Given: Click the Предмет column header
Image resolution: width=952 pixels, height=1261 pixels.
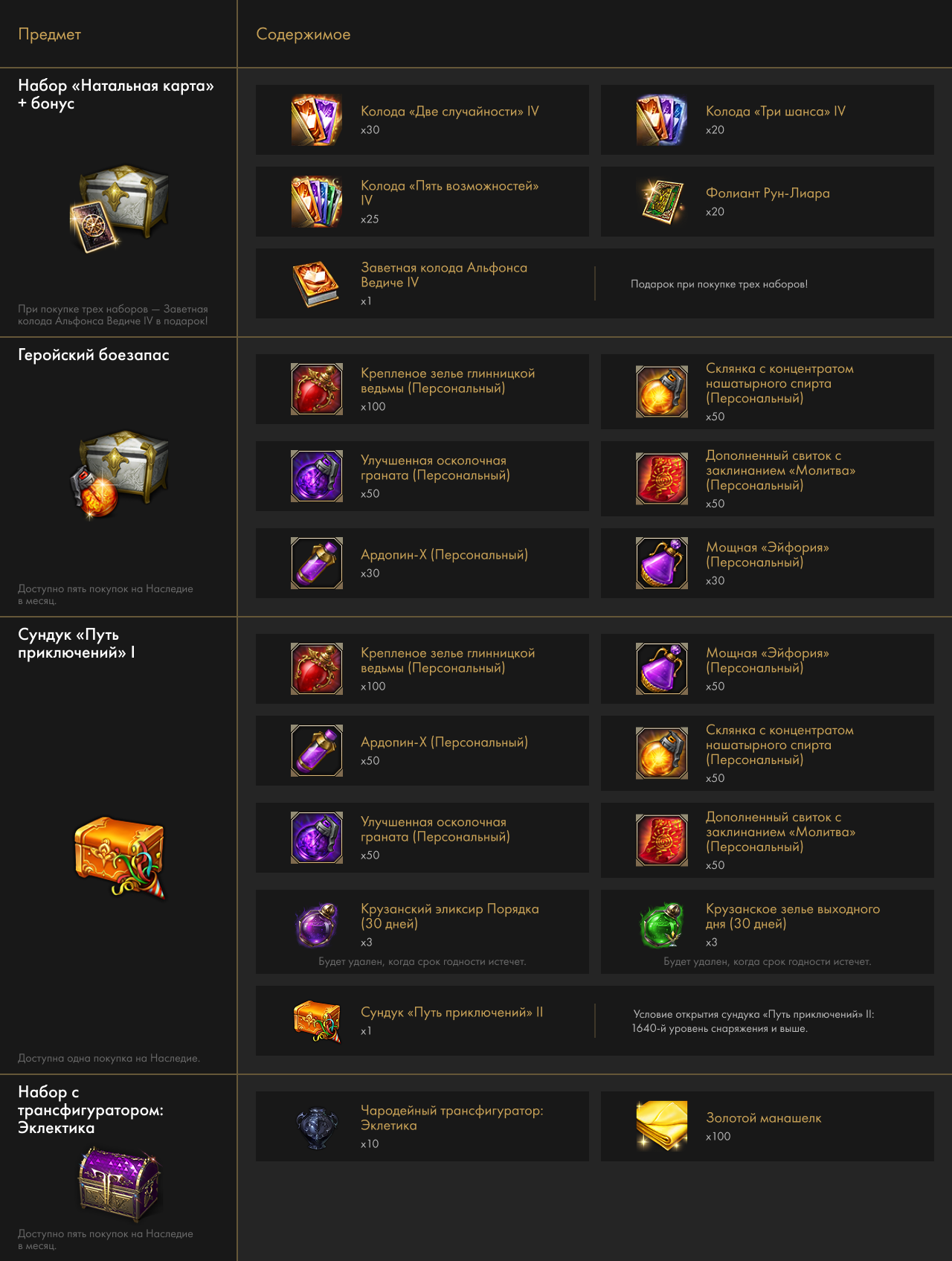Looking at the screenshot, I should click(x=50, y=34).
